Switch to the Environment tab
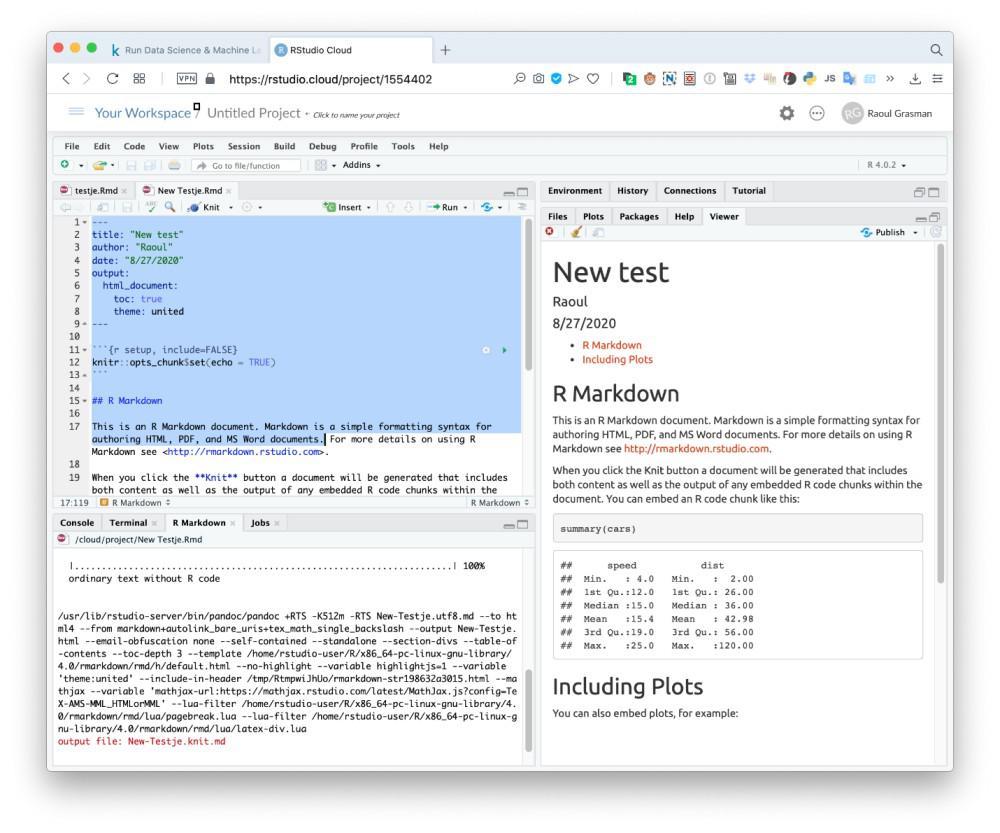 575,191
